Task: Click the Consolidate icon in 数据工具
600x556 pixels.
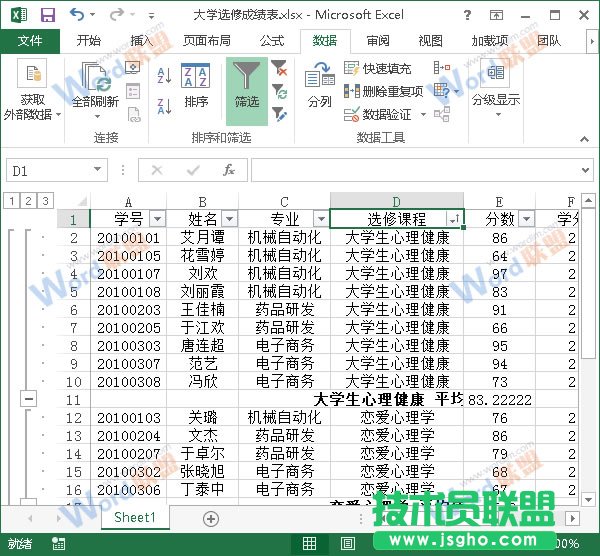Action: tap(442, 68)
